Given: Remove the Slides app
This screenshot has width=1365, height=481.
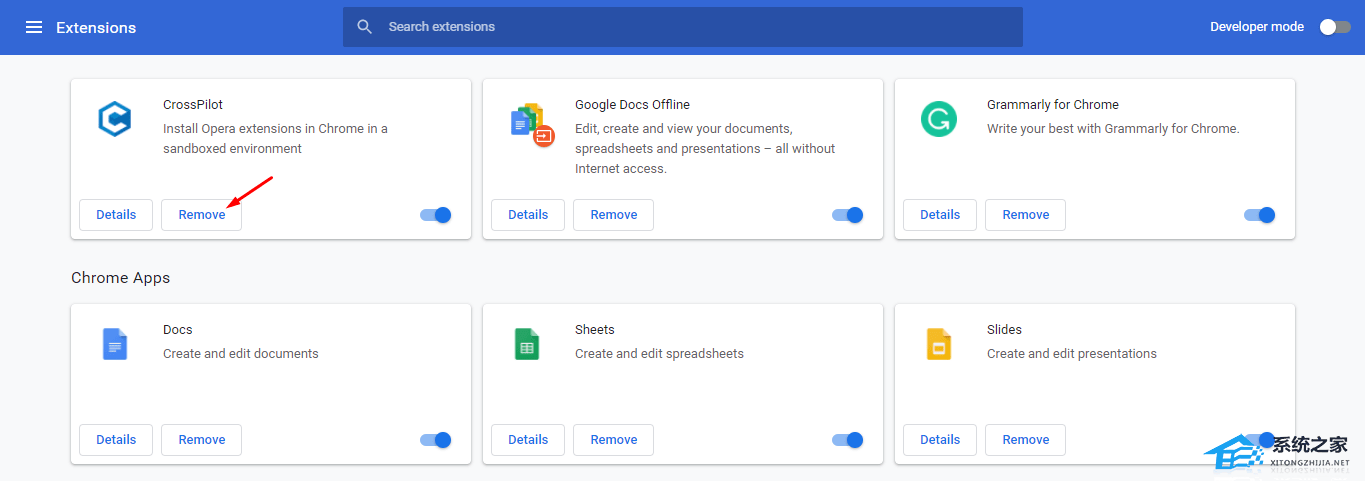Looking at the screenshot, I should (x=1025, y=440).
